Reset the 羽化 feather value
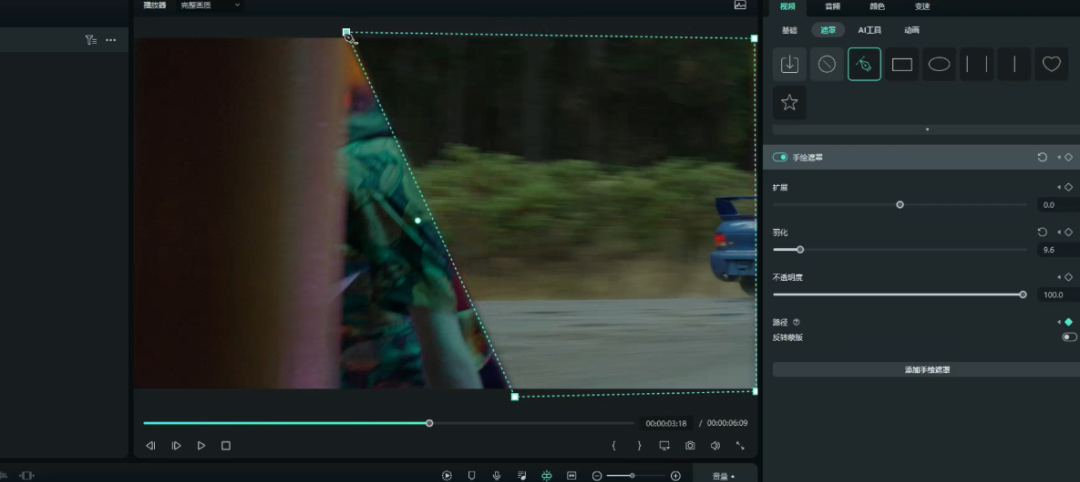1080x482 pixels. [x=1042, y=232]
